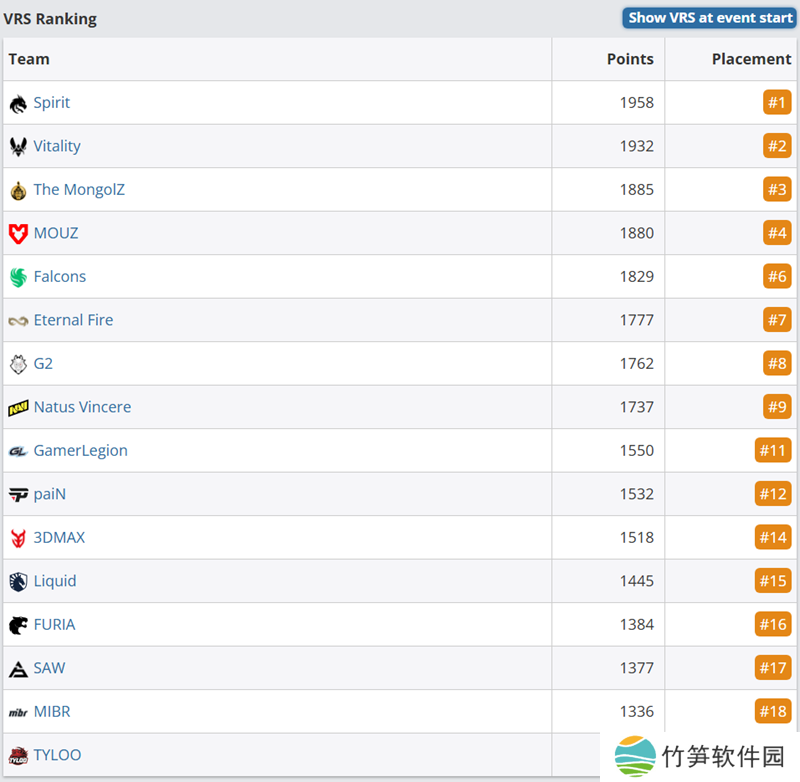Click the orange #1 placement badge
800x782 pixels.
click(777, 103)
